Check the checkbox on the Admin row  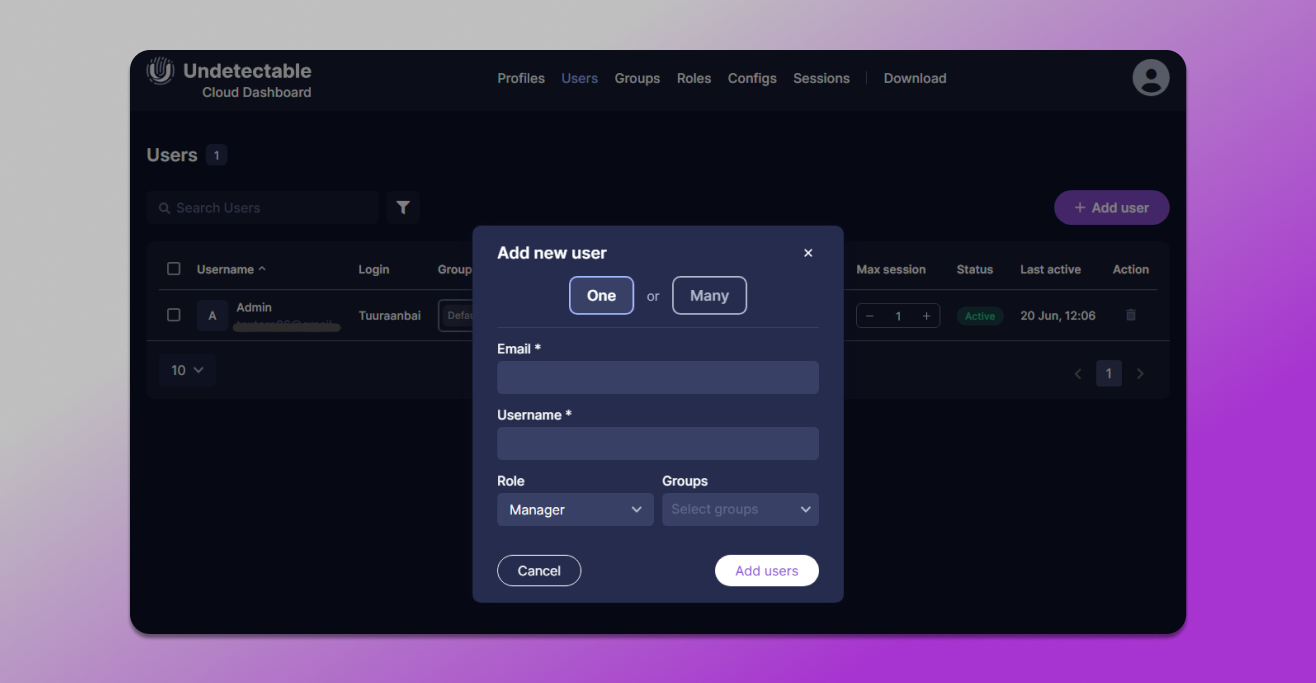coord(173,314)
